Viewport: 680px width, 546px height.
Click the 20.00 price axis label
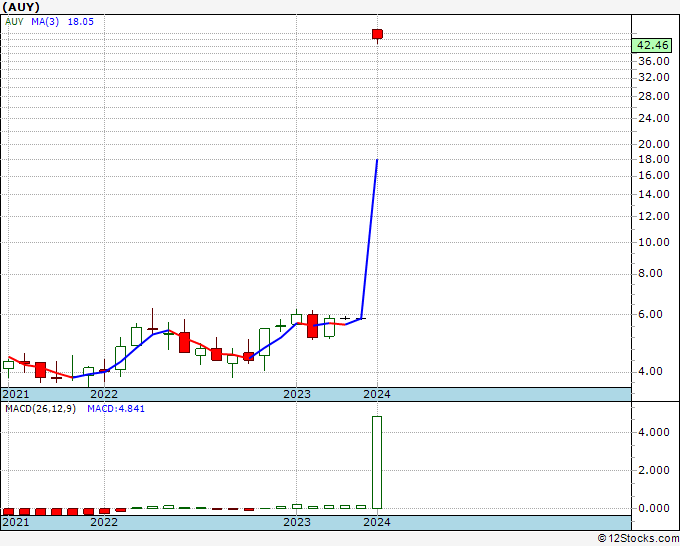click(x=654, y=144)
